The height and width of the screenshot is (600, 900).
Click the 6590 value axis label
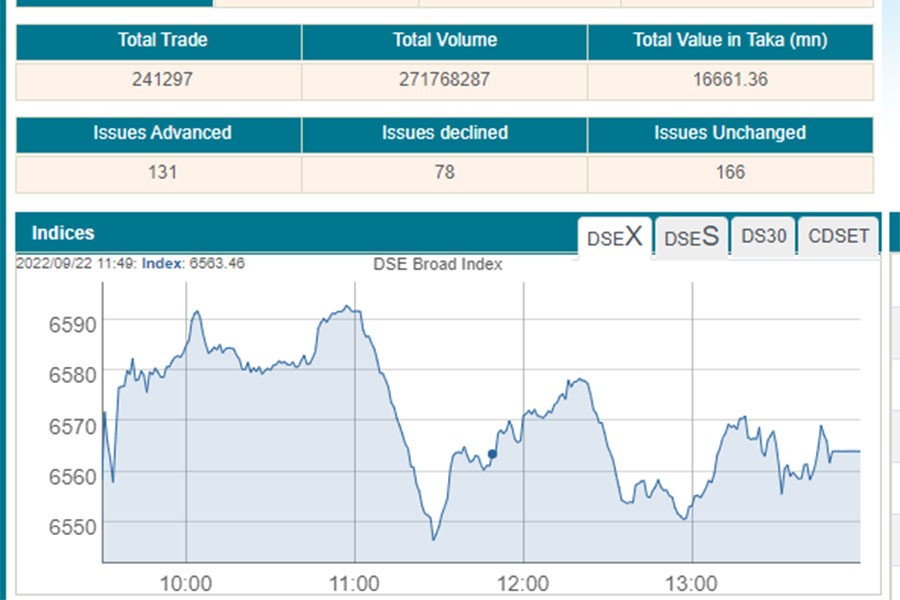point(70,323)
